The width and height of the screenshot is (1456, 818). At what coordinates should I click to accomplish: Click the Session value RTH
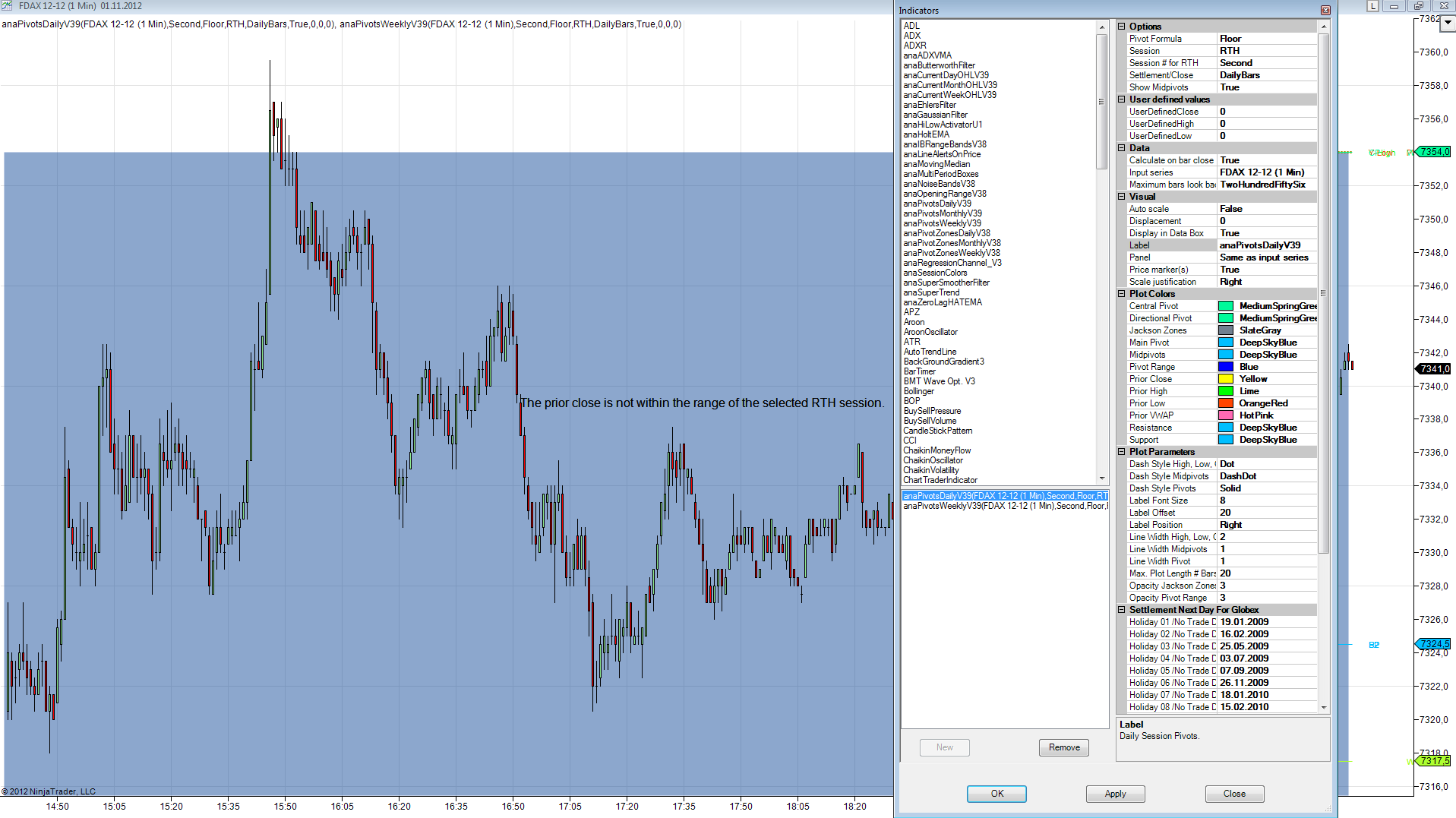(1267, 51)
